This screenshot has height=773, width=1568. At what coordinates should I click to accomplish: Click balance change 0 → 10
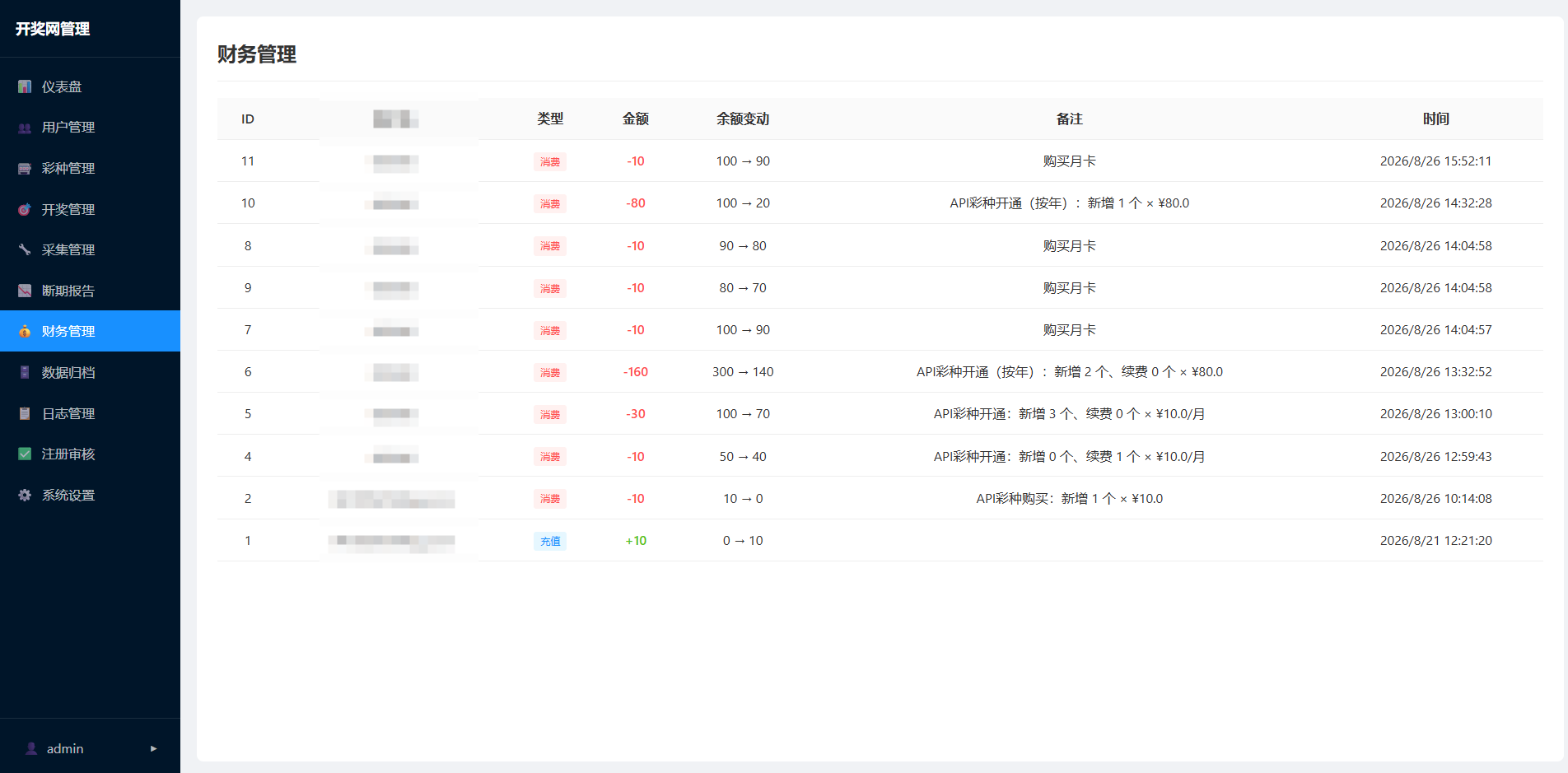(x=743, y=541)
